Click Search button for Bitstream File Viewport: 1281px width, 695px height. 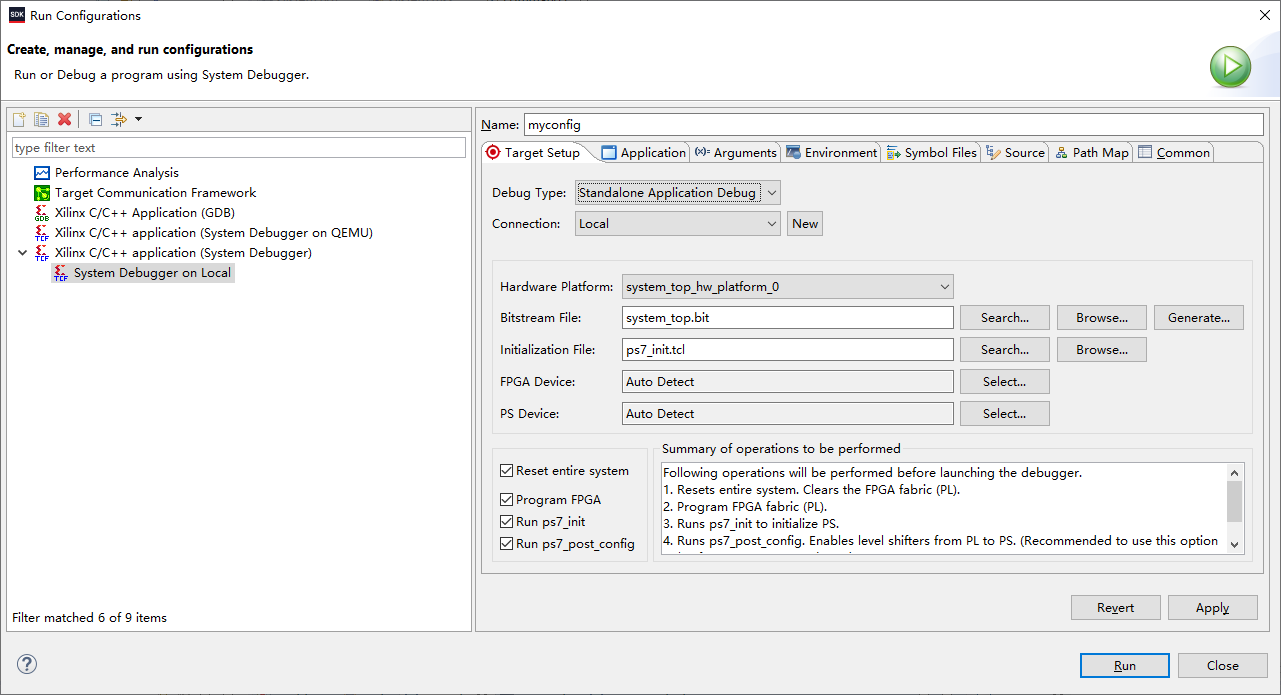[x=1005, y=318]
